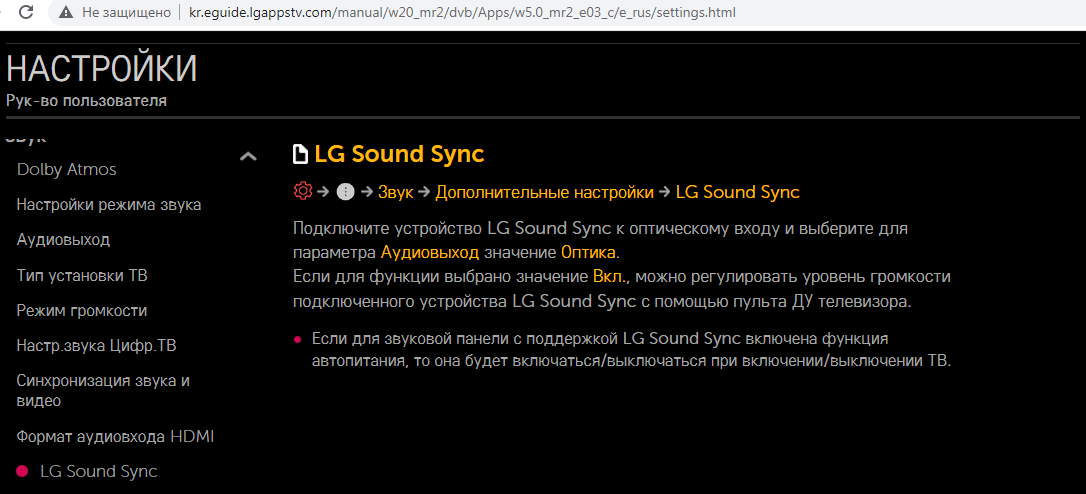Select Настр.звука Цифр.ТВ sidebar entry
Viewport: 1086px width, 494px height.
coord(97,345)
